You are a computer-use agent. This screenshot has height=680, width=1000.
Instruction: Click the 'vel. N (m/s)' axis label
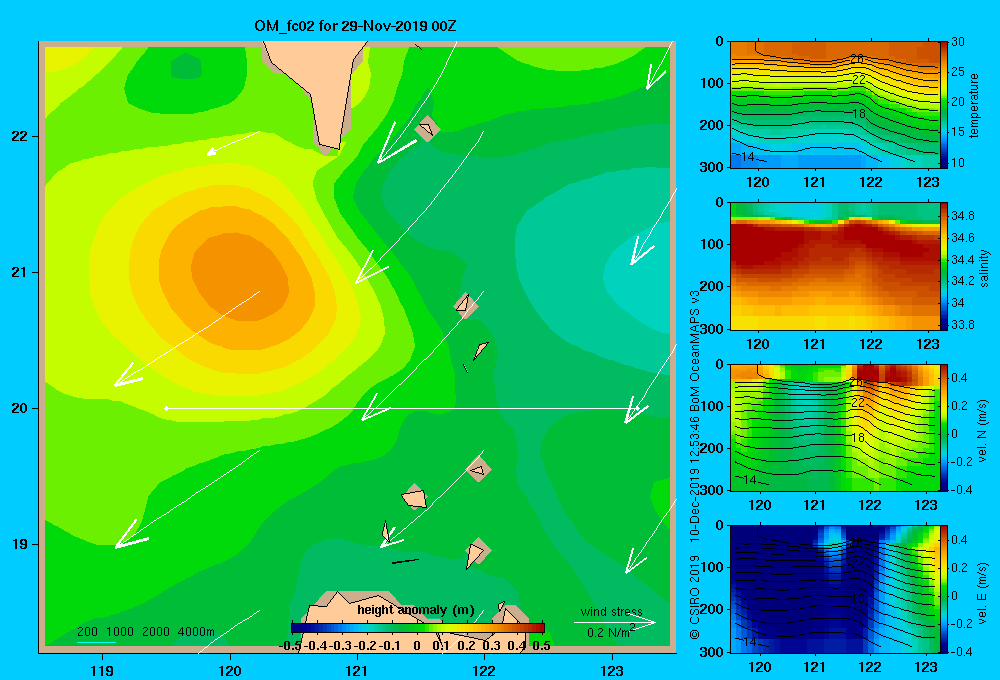click(x=982, y=431)
